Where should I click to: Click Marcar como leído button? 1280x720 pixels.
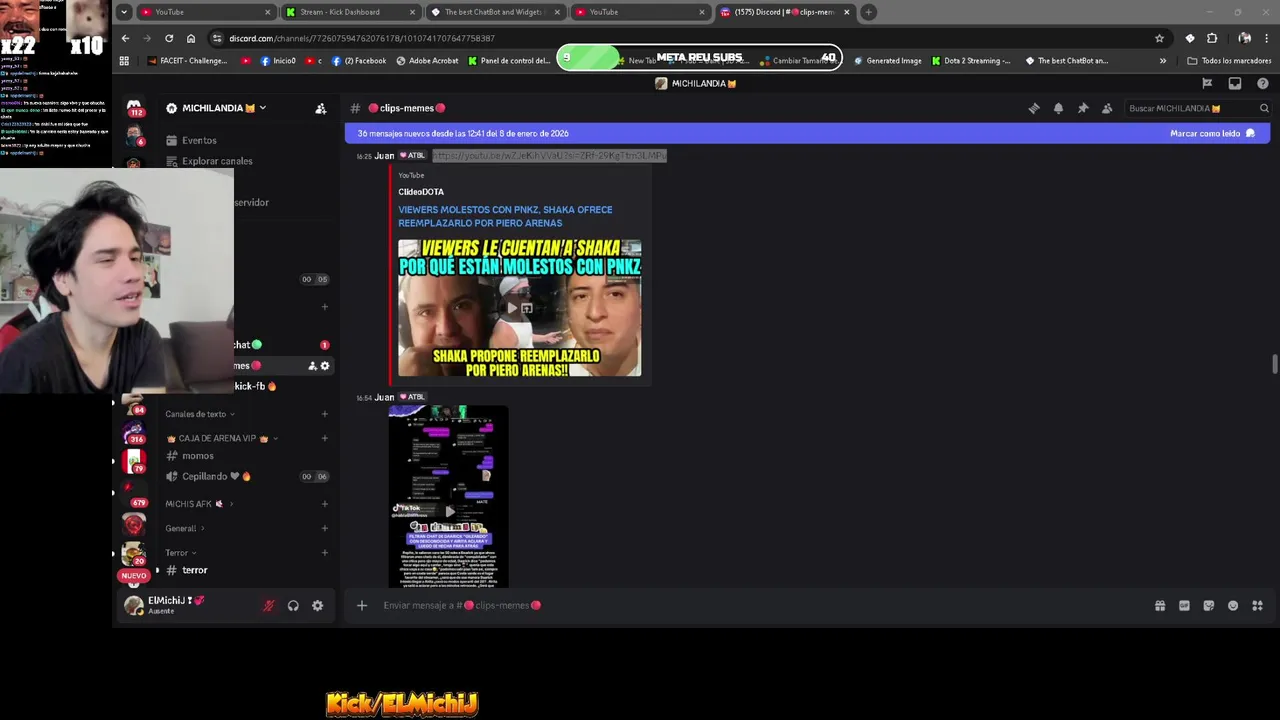[1212, 133]
